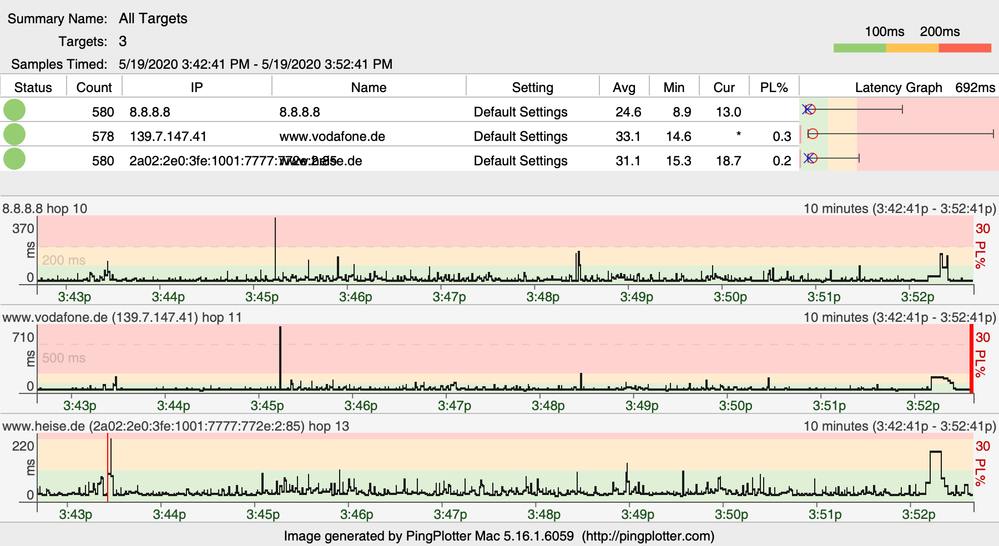Sort by the Cur column header
The width and height of the screenshot is (999, 546).
(724, 87)
